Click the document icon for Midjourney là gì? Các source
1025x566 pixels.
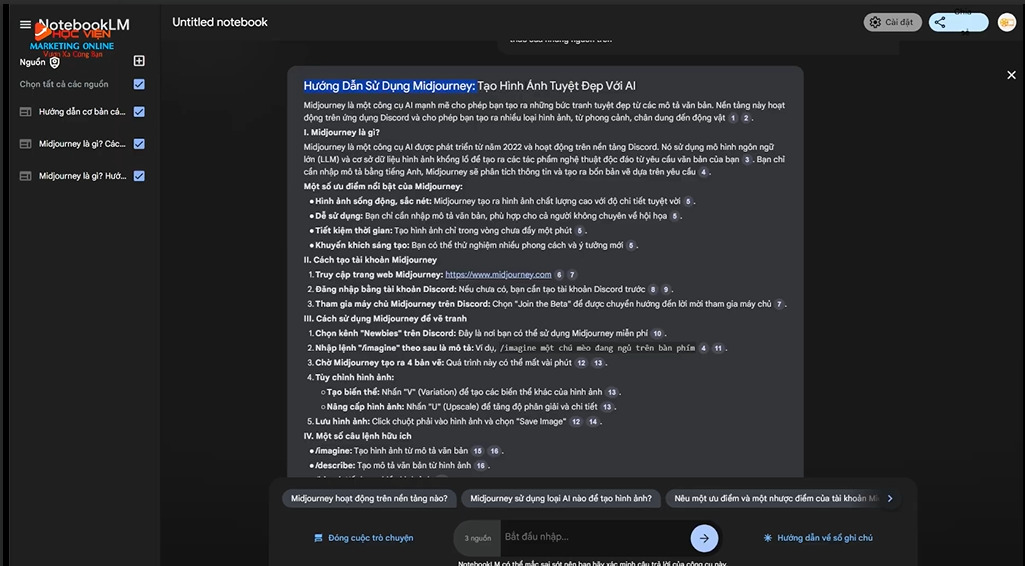click(x=25, y=144)
